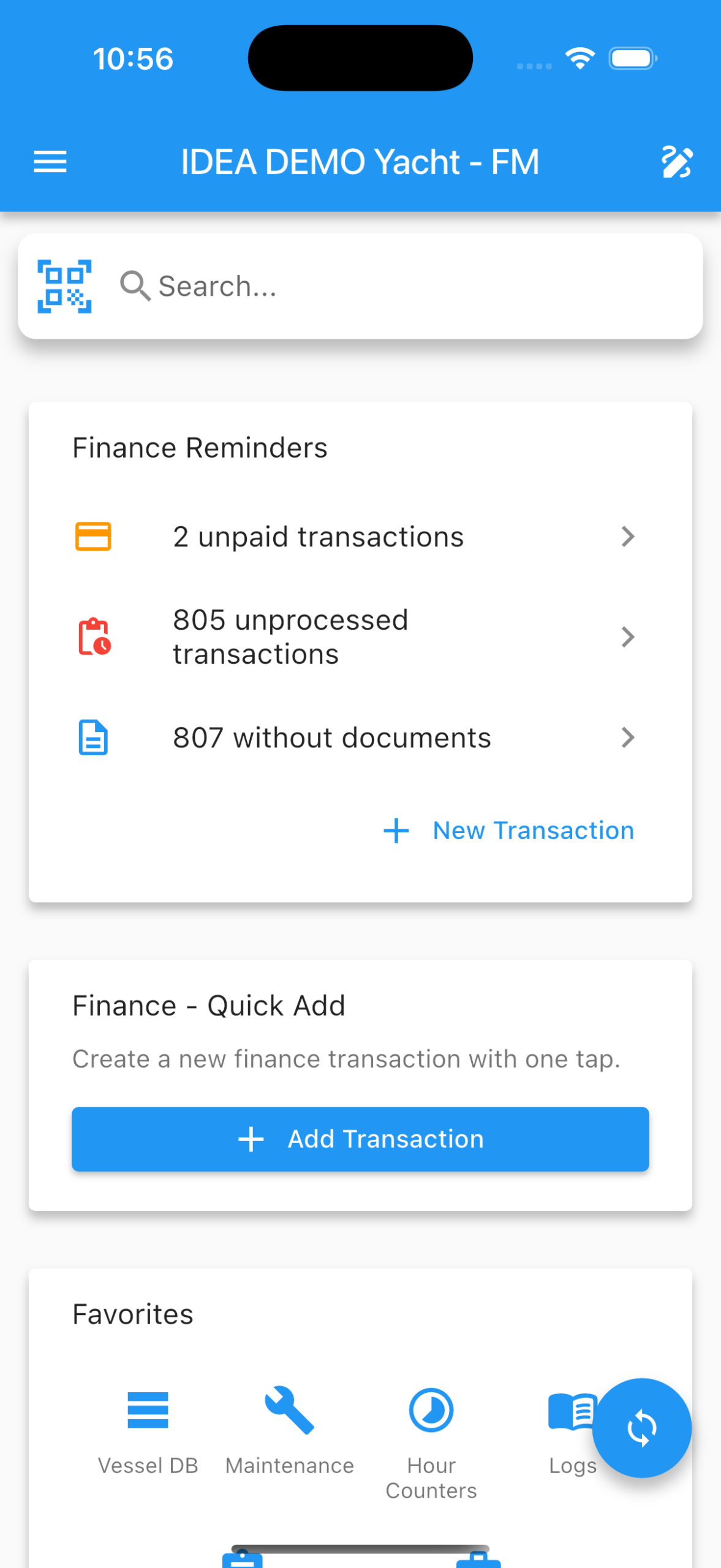Screen dimensions: 721x1568
Task: Tap the edit dashboard pencil icon
Action: (676, 162)
